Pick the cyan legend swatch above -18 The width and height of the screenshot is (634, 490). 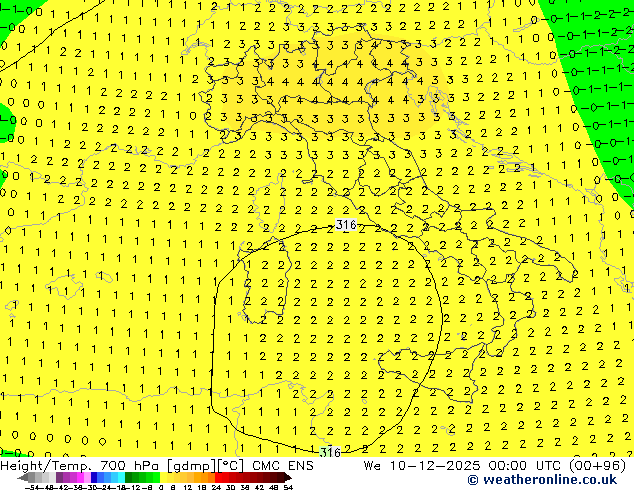(121, 478)
